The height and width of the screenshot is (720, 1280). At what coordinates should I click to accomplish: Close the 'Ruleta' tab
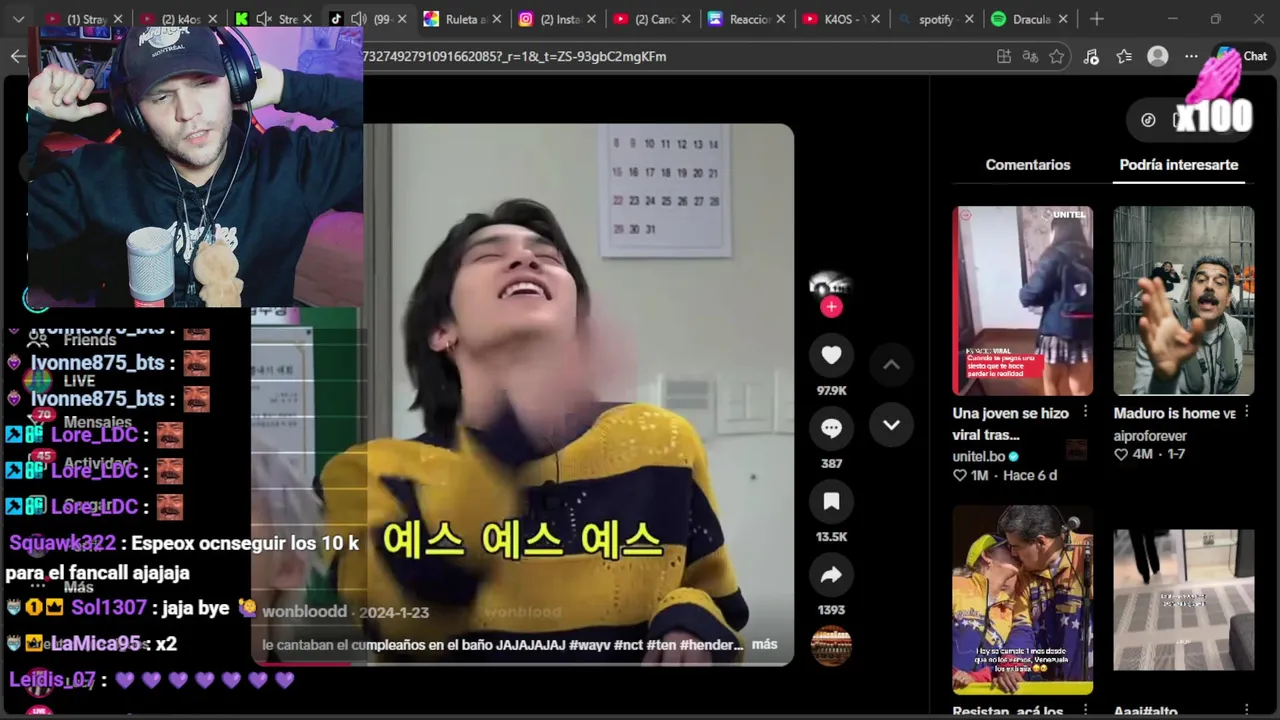tap(497, 19)
